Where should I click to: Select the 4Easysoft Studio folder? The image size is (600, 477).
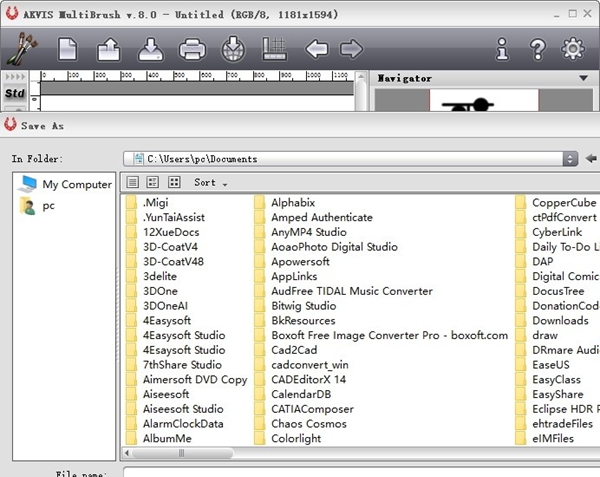pyautogui.click(x=176, y=335)
